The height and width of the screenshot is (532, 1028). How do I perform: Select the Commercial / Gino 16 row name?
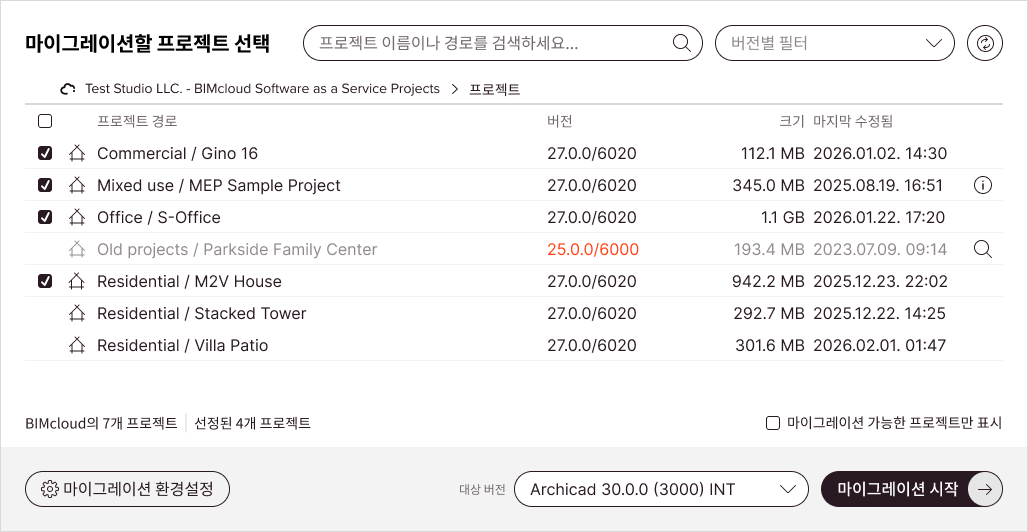pos(178,153)
